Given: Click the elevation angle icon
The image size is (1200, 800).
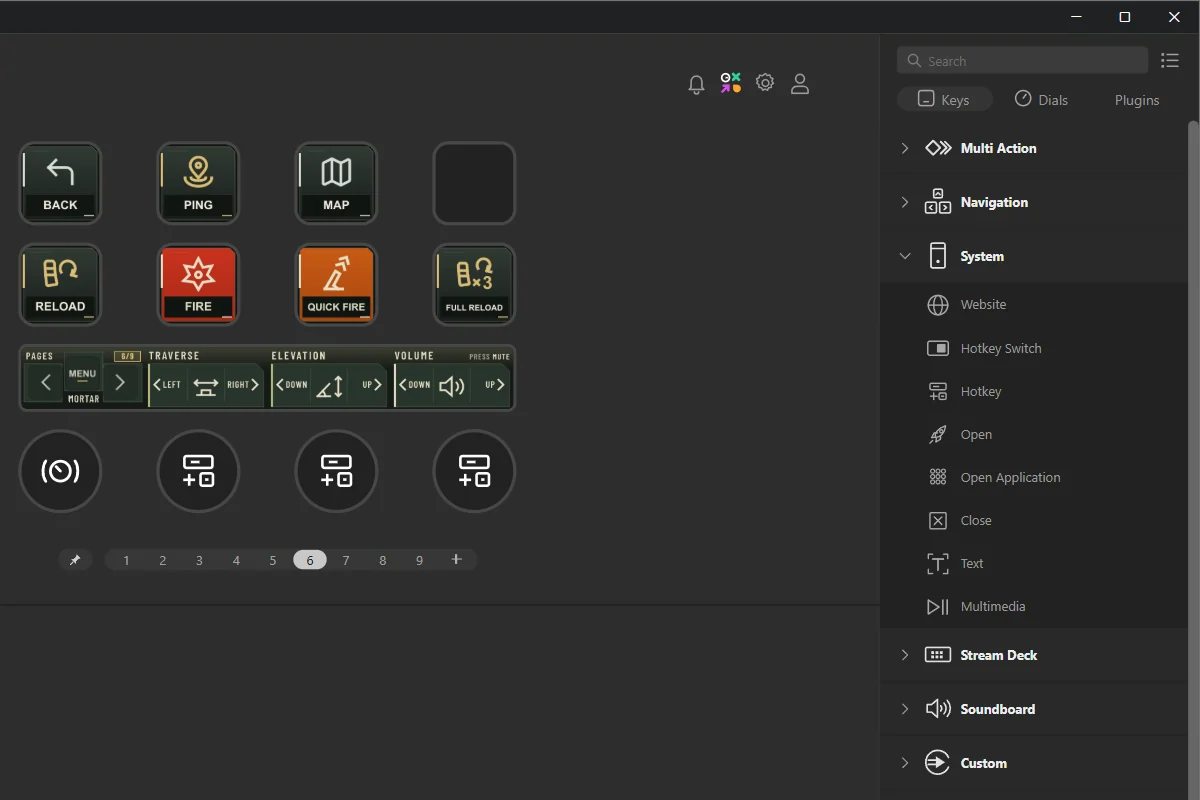Looking at the screenshot, I should tap(330, 386).
